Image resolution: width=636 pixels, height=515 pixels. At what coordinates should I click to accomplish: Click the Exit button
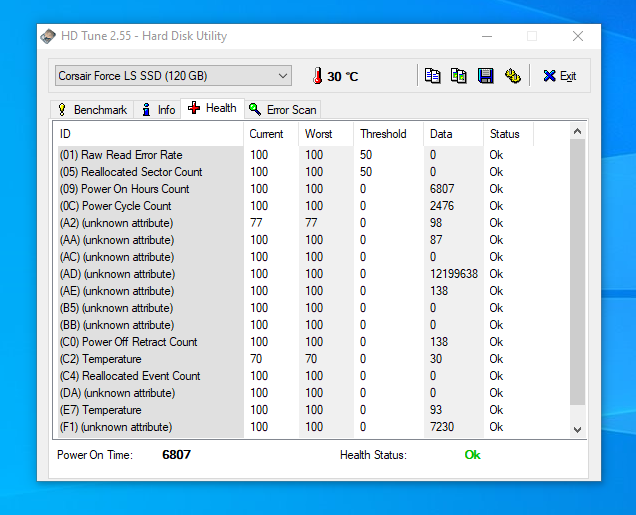560,76
